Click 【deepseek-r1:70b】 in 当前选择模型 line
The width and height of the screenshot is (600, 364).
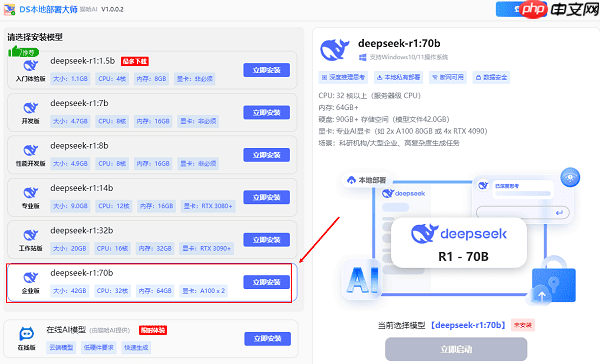click(468, 325)
